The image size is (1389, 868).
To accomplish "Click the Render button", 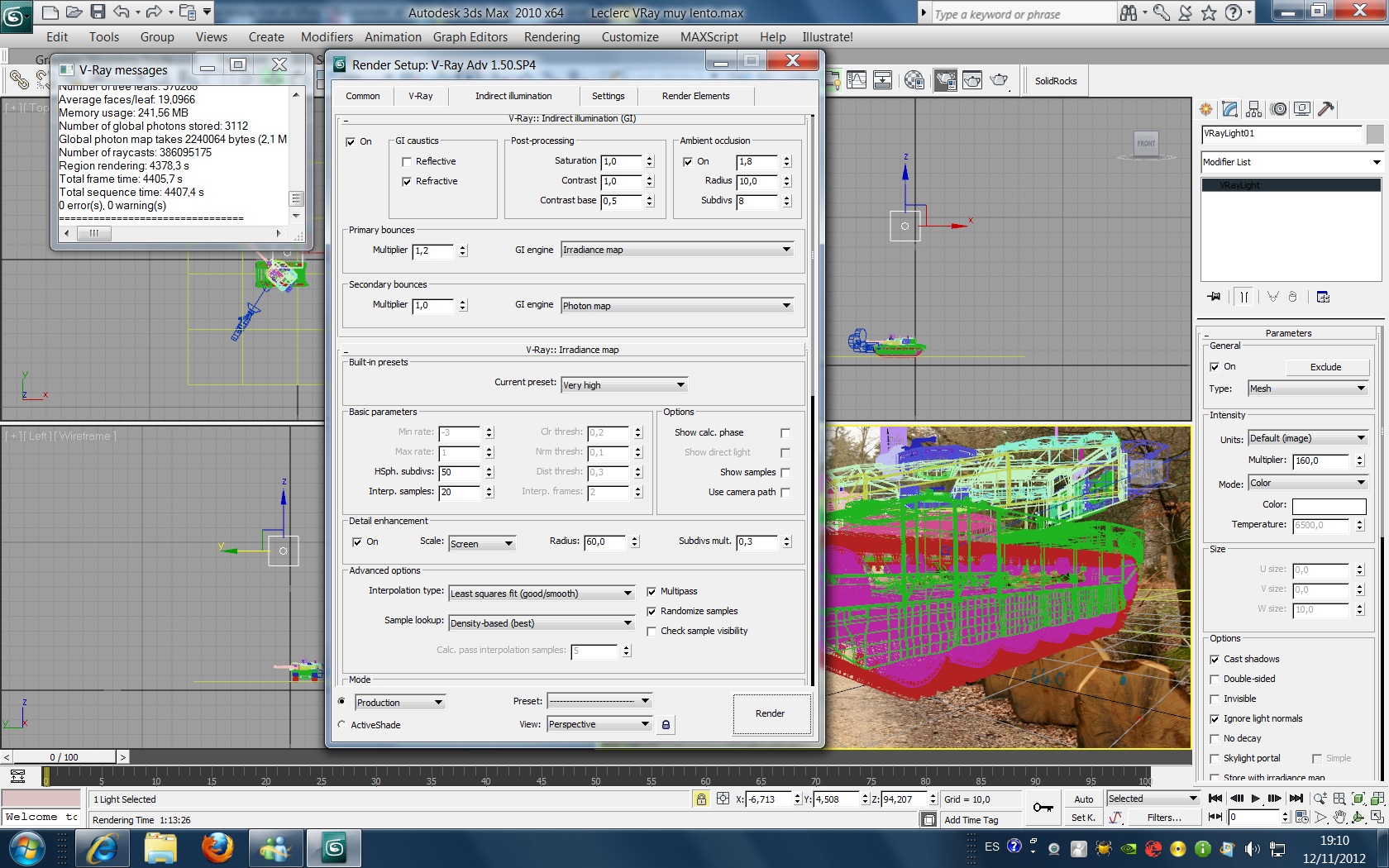I will [771, 713].
